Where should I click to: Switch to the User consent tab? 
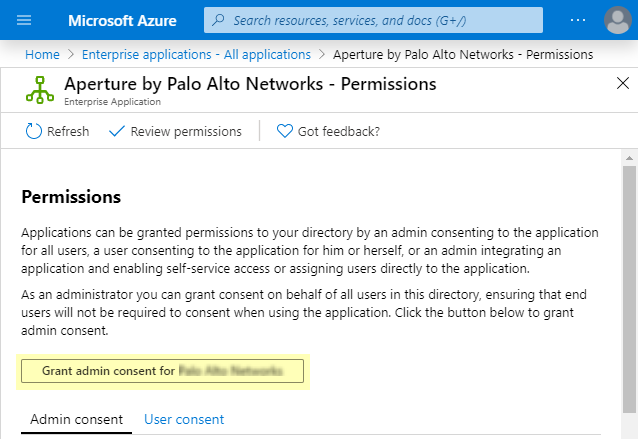tap(184, 419)
